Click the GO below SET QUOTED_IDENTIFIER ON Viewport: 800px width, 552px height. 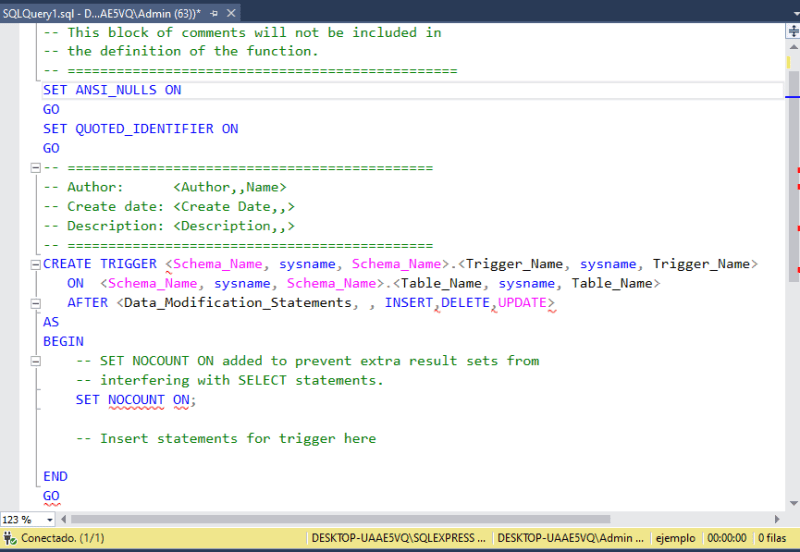(51, 148)
